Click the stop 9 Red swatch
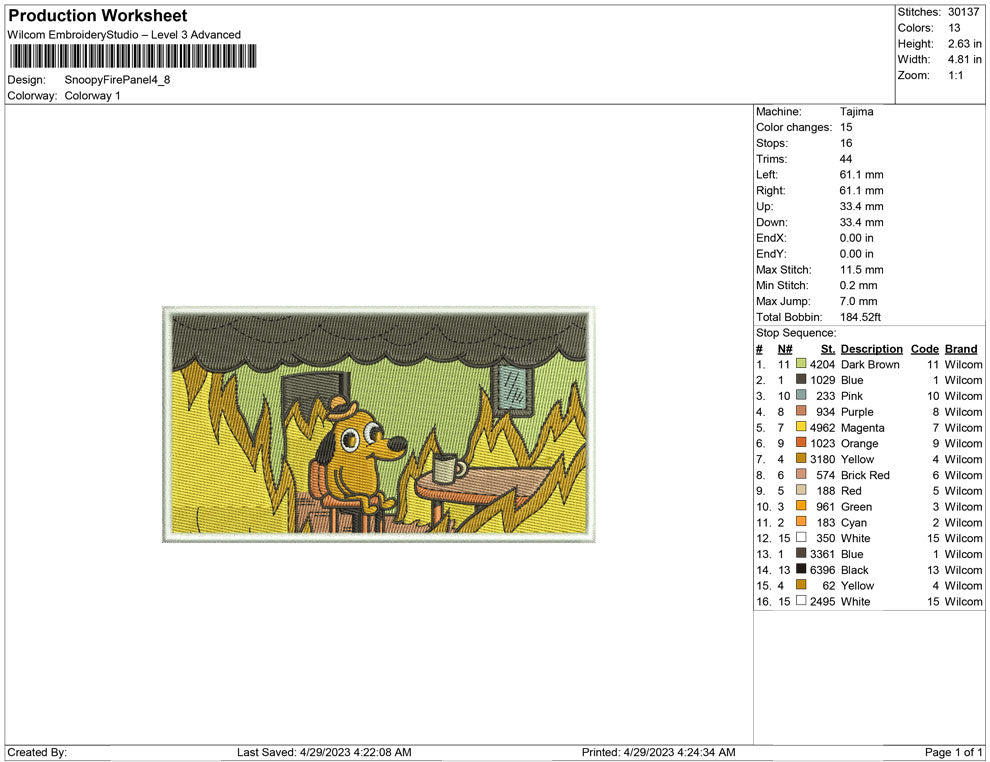The width and height of the screenshot is (990, 762). 801,490
